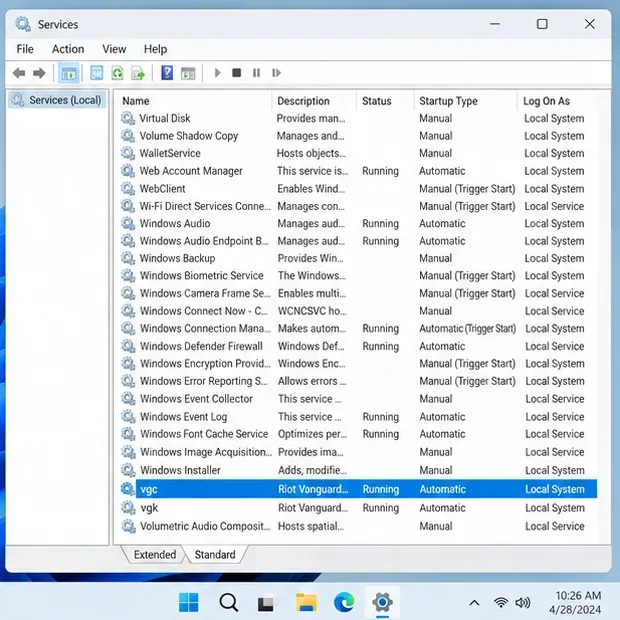Click the gear icon beside Virtual Disk
Screen dimensions: 620x620
[128, 118]
